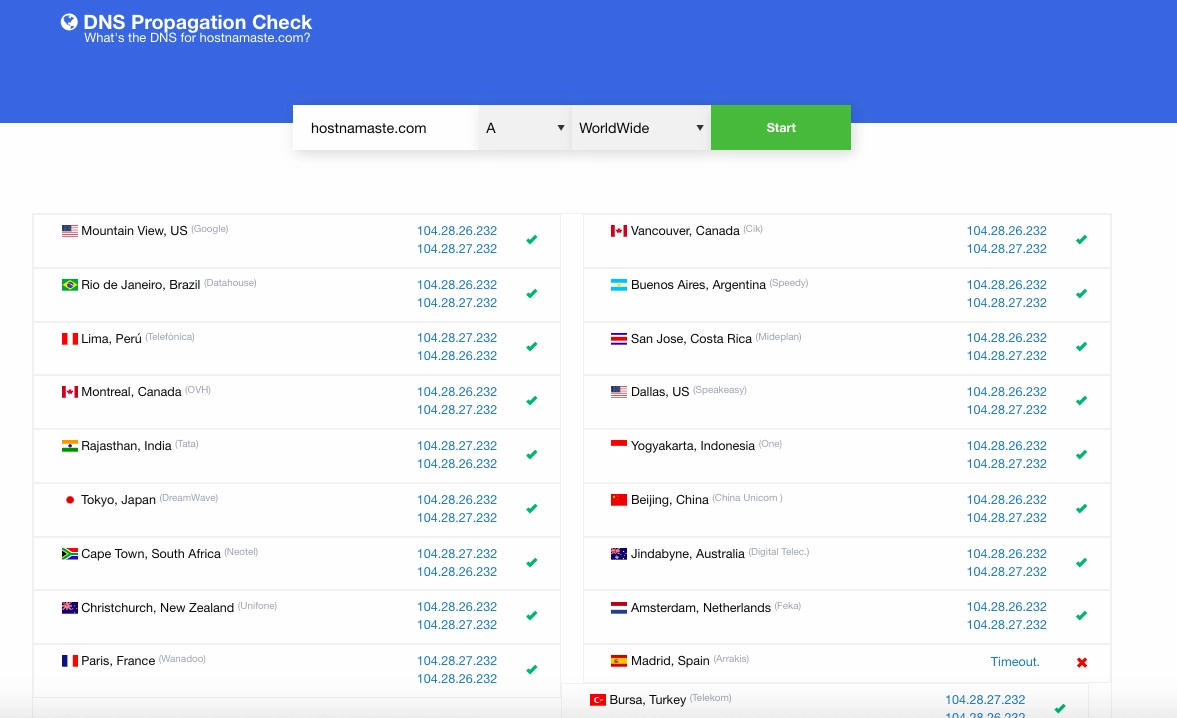Click the text 'Rajasthan, India'

point(126,446)
